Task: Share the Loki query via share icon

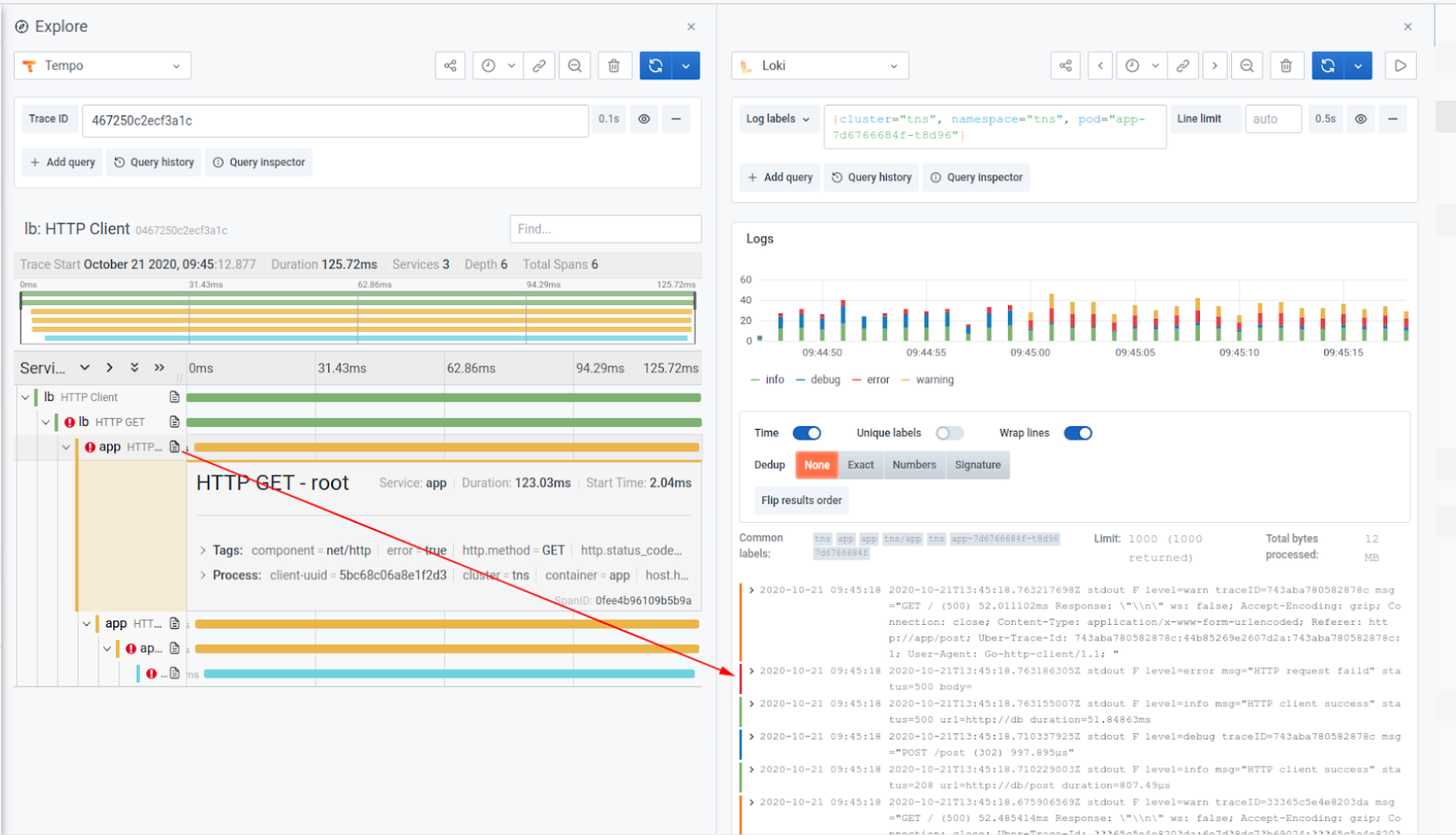Action: 1066,65
